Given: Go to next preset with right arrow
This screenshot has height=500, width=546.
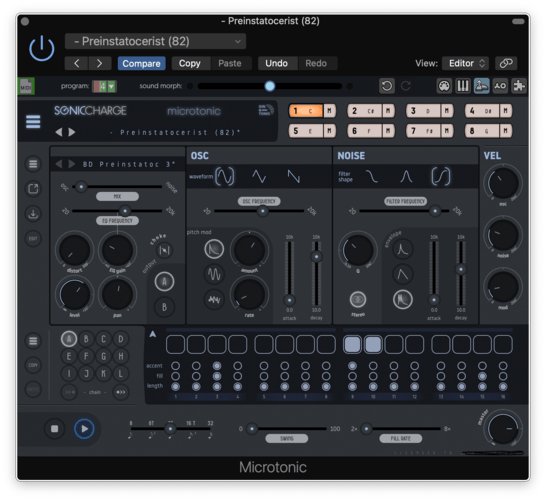Looking at the screenshot, I should [x=100, y=63].
